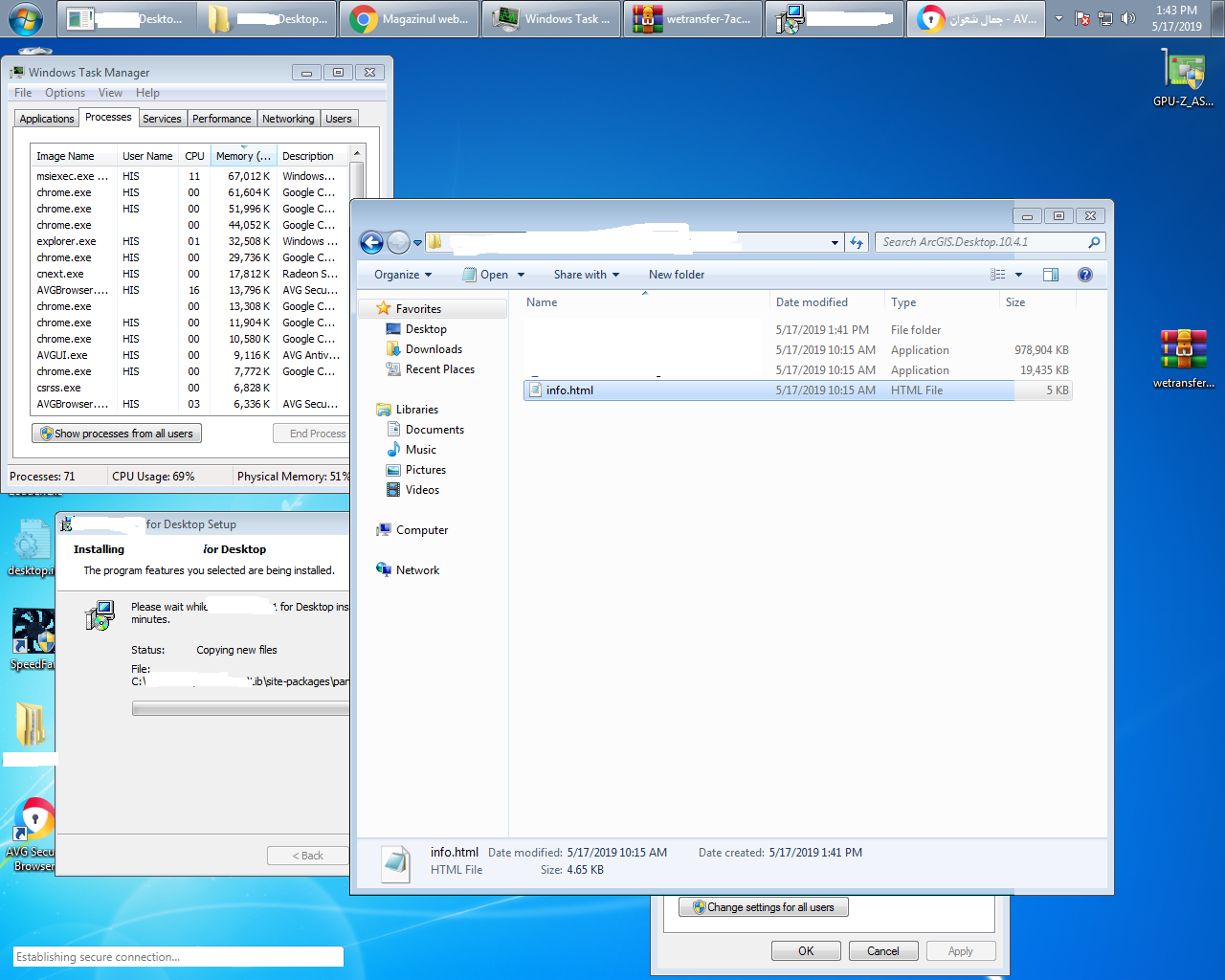The width and height of the screenshot is (1225, 980).
Task: Click the taskbar clock showing 1:43 PM
Action: [x=1176, y=18]
